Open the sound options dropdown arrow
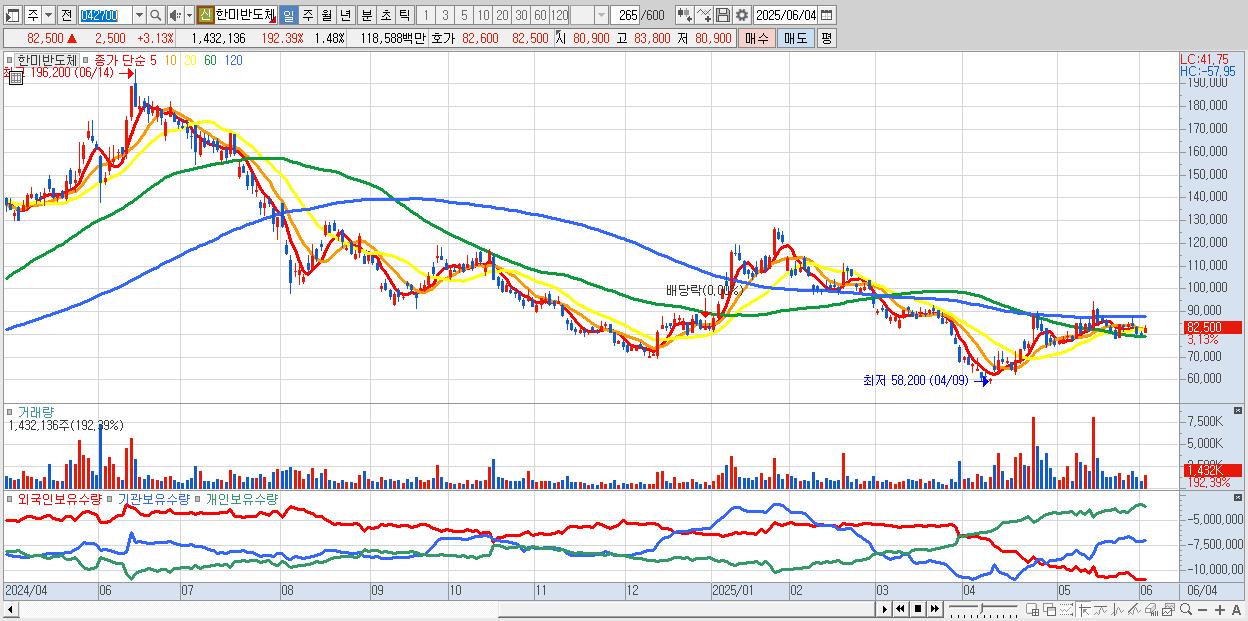The width and height of the screenshot is (1248, 621). (189, 16)
